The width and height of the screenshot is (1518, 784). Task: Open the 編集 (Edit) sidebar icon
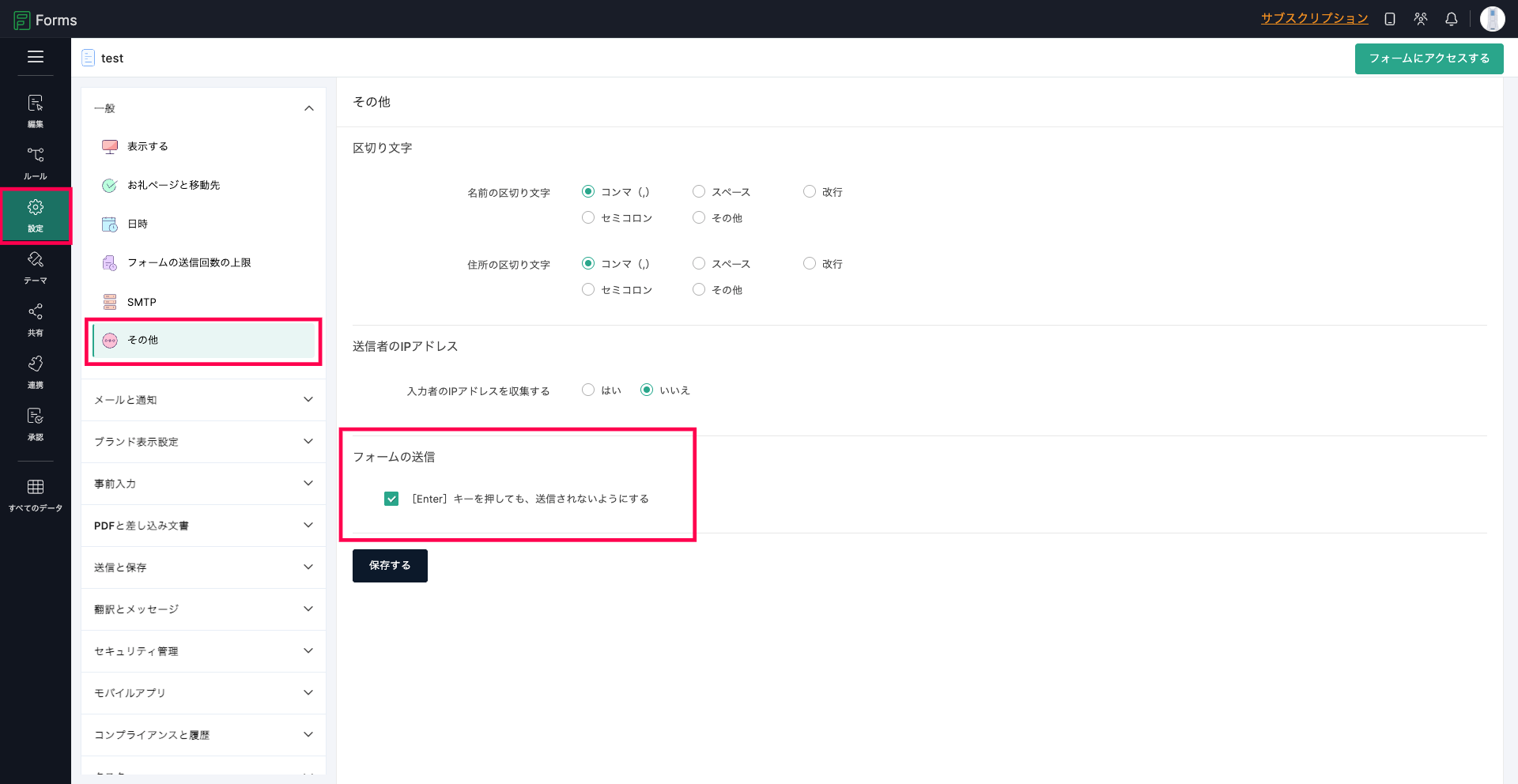(x=36, y=111)
